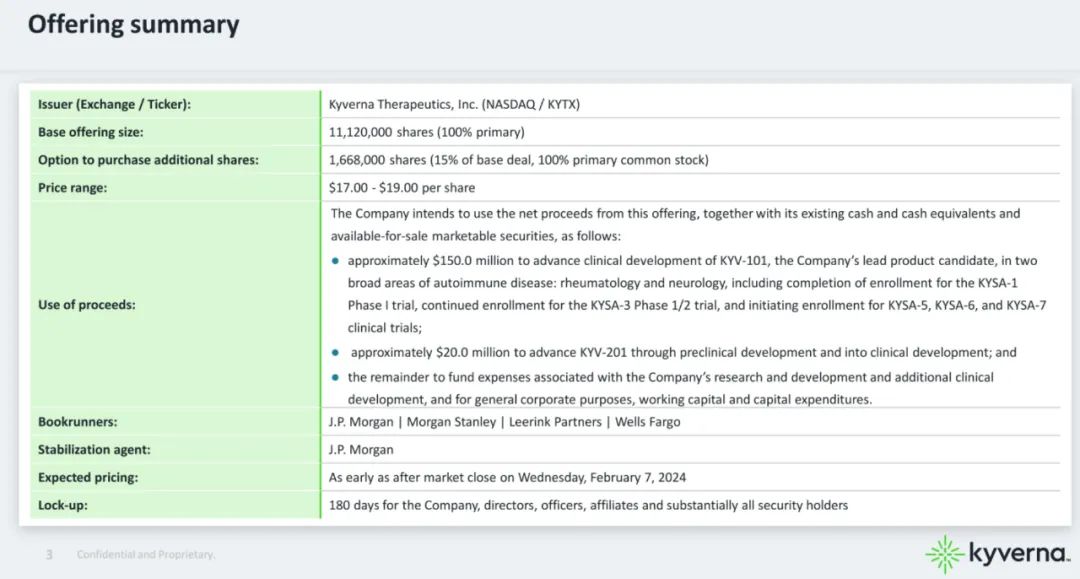Click the 'Stabilization agent:' label
Image resolution: width=1080 pixels, height=579 pixels.
pos(94,450)
